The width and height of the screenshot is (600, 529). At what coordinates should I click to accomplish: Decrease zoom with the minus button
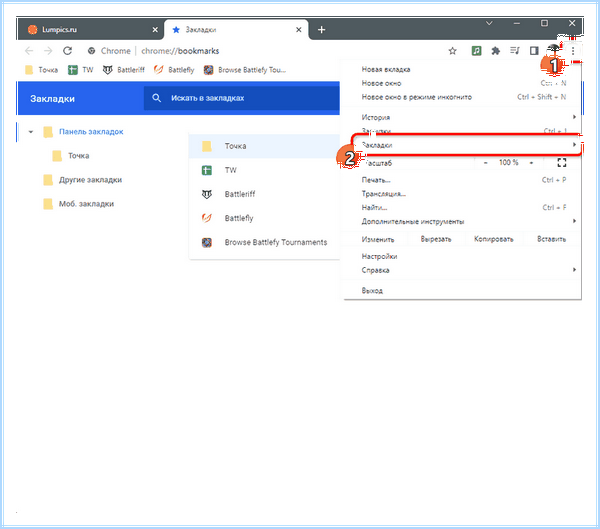486,163
